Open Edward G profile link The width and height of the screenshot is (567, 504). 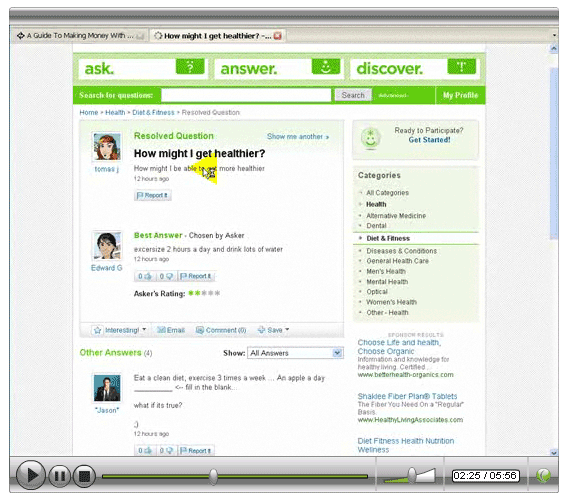coord(107,268)
